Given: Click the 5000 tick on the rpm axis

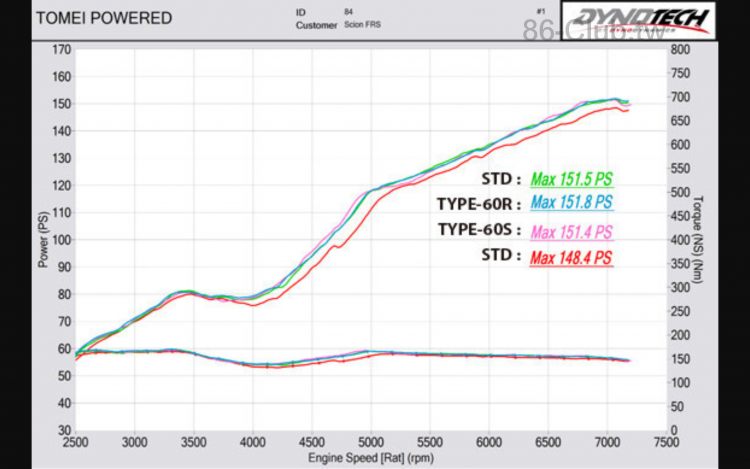Looking at the screenshot, I should pyautogui.click(x=371, y=442).
